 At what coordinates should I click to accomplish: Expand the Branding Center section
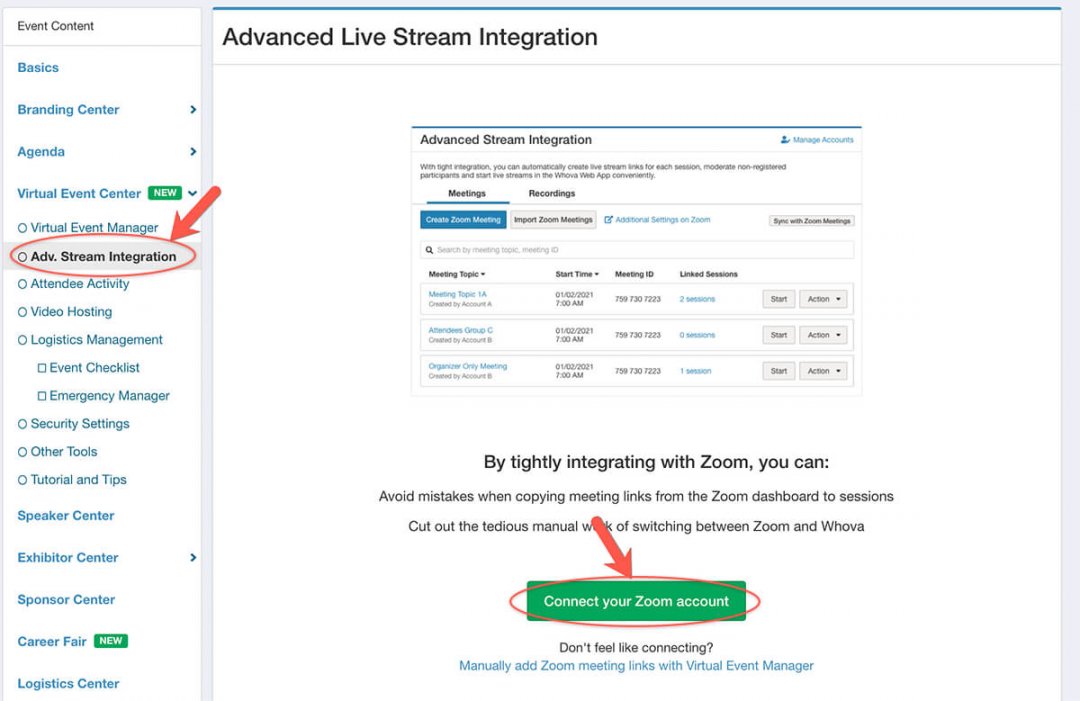tap(193, 109)
